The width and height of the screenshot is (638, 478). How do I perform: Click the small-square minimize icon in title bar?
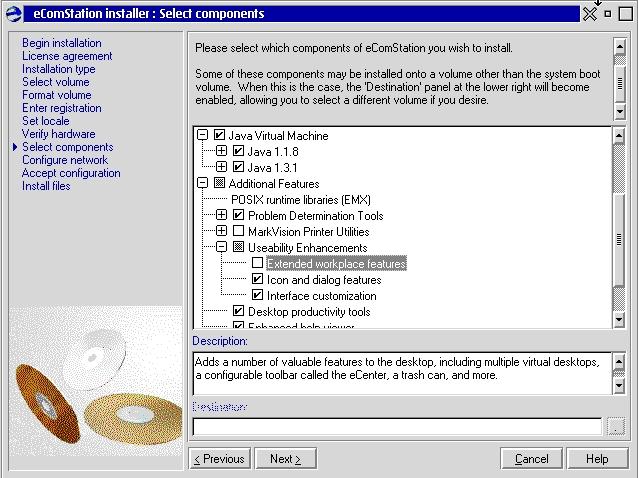coord(608,14)
